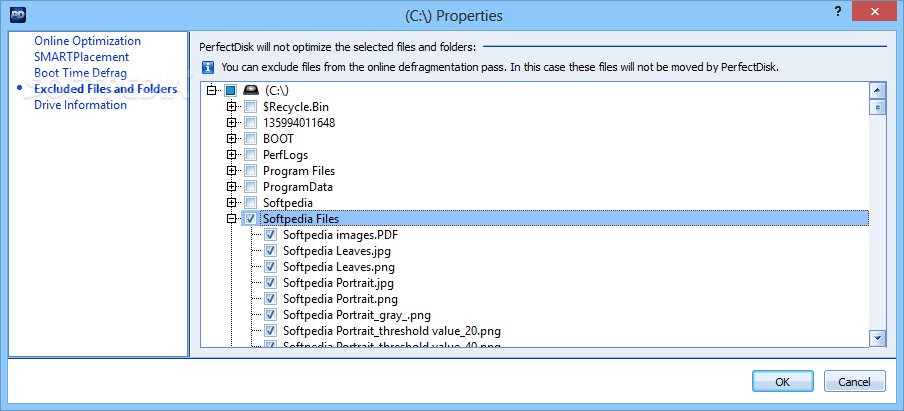Select Softpedia Portrait_threshold value_20.png file name

(x=391, y=331)
